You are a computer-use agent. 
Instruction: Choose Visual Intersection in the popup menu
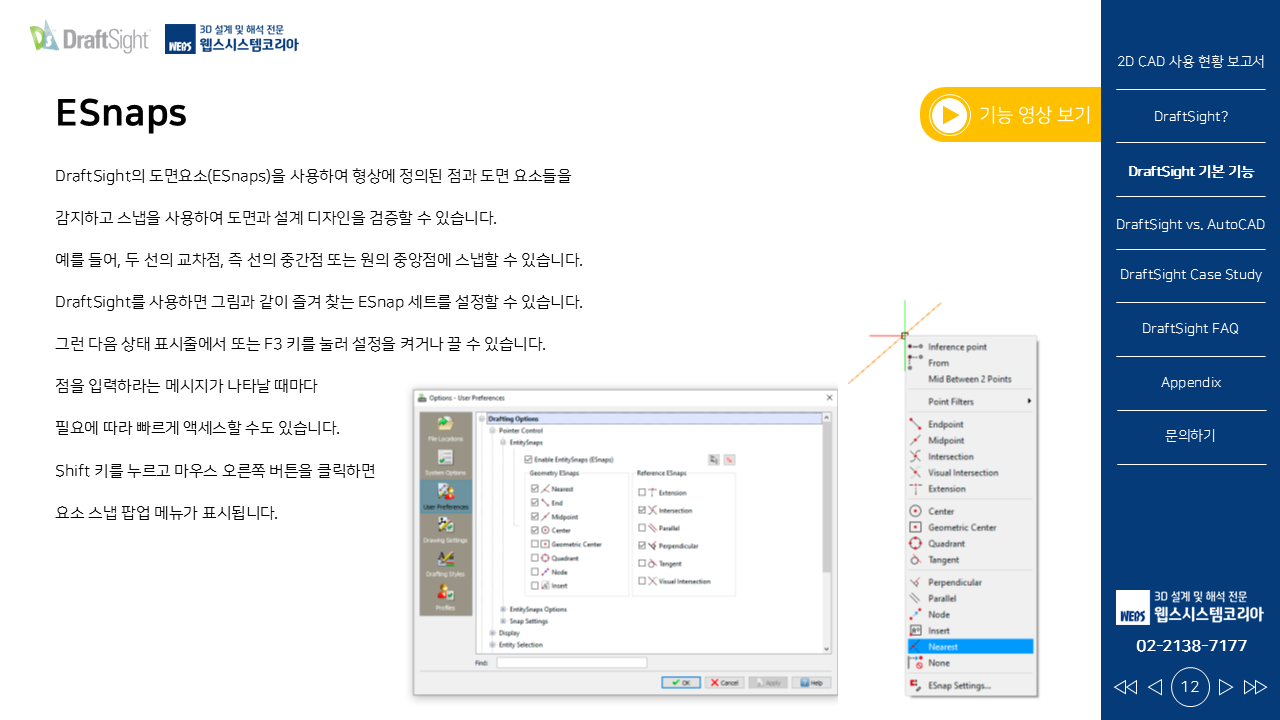[970, 472]
